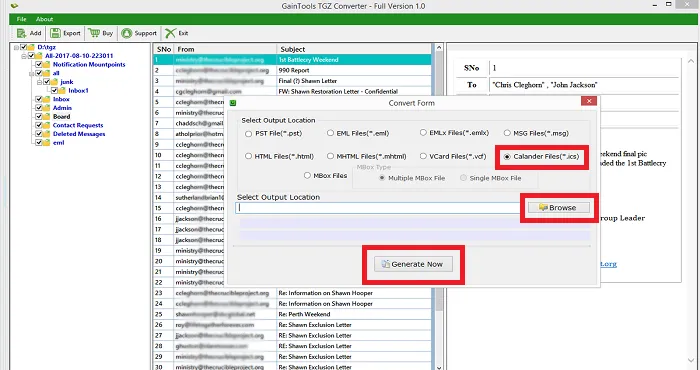Select the Deleted Messages tree item label
The image size is (700, 370).
click(x=79, y=134)
